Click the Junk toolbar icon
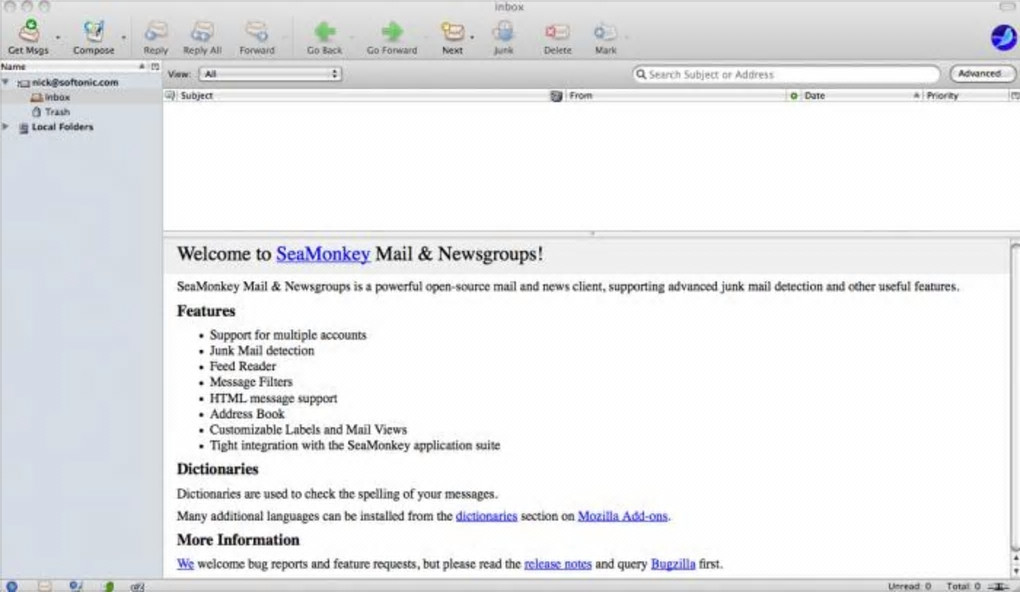Image resolution: width=1020 pixels, height=592 pixels. 503,31
